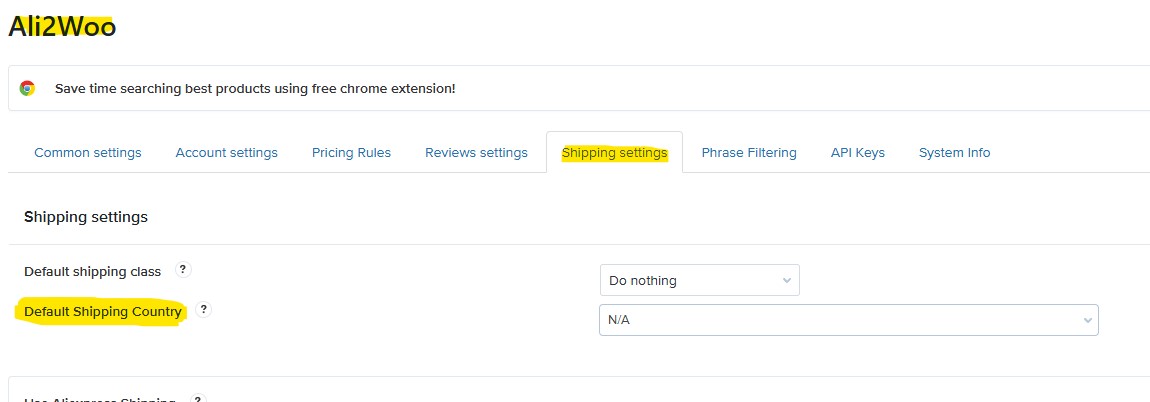Open the Phrase Filtering tab
1150x402 pixels.
click(x=749, y=153)
